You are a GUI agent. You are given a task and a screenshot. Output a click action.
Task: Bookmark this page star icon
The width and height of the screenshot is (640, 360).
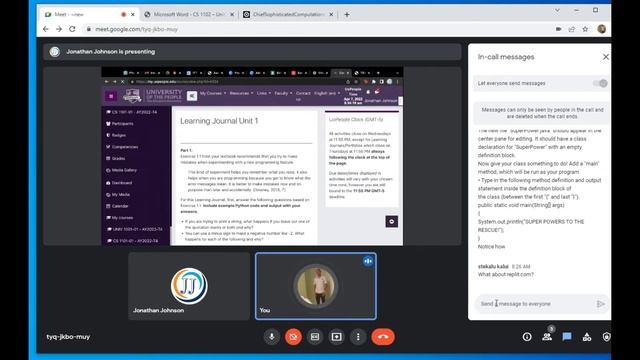point(585,29)
